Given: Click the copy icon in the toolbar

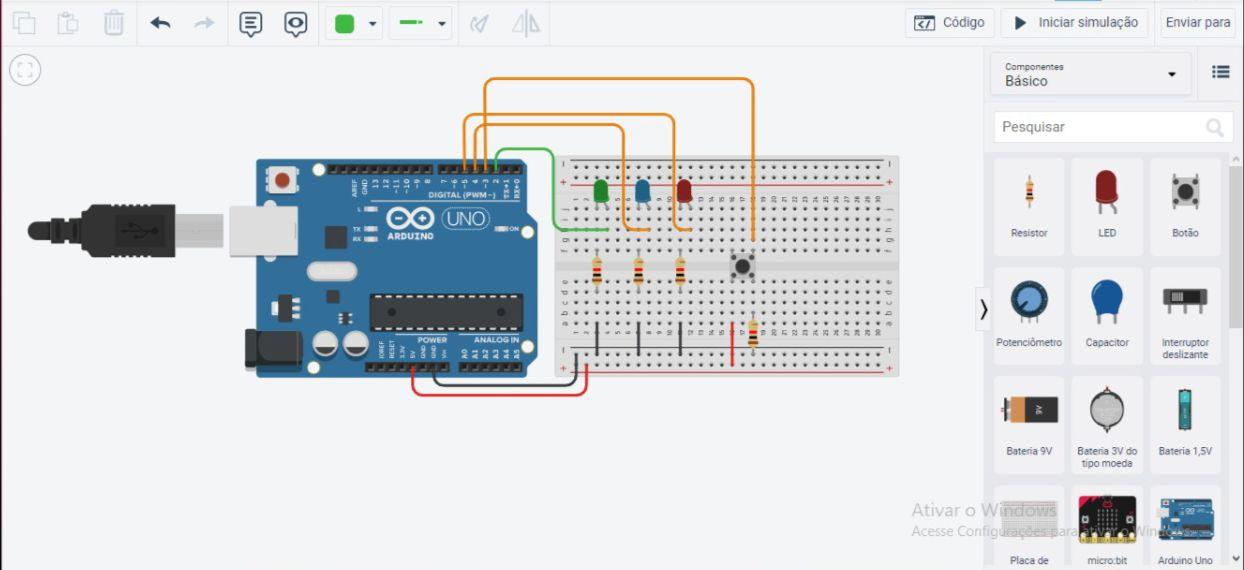Looking at the screenshot, I should 23,23.
